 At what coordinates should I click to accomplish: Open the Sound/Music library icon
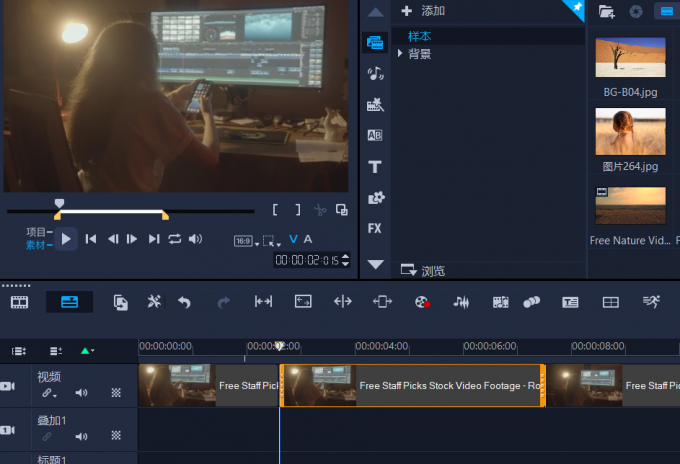click(x=375, y=74)
